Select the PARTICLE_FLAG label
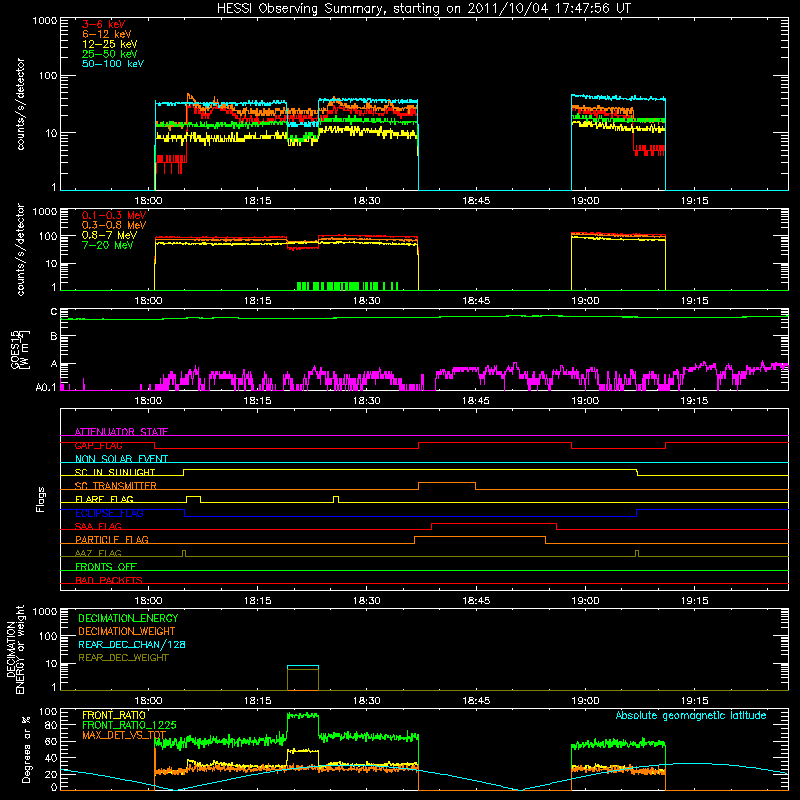Viewport: 800px width, 800px height. click(x=112, y=539)
